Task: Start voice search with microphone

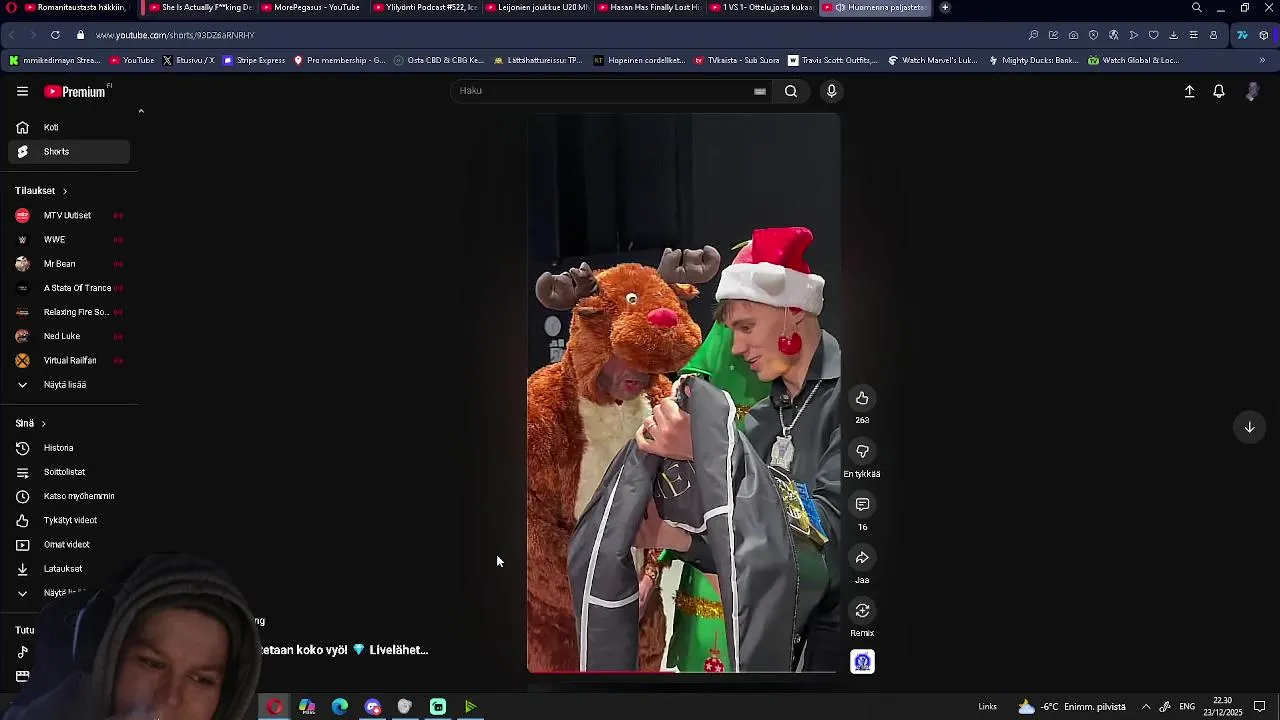Action: click(x=831, y=91)
